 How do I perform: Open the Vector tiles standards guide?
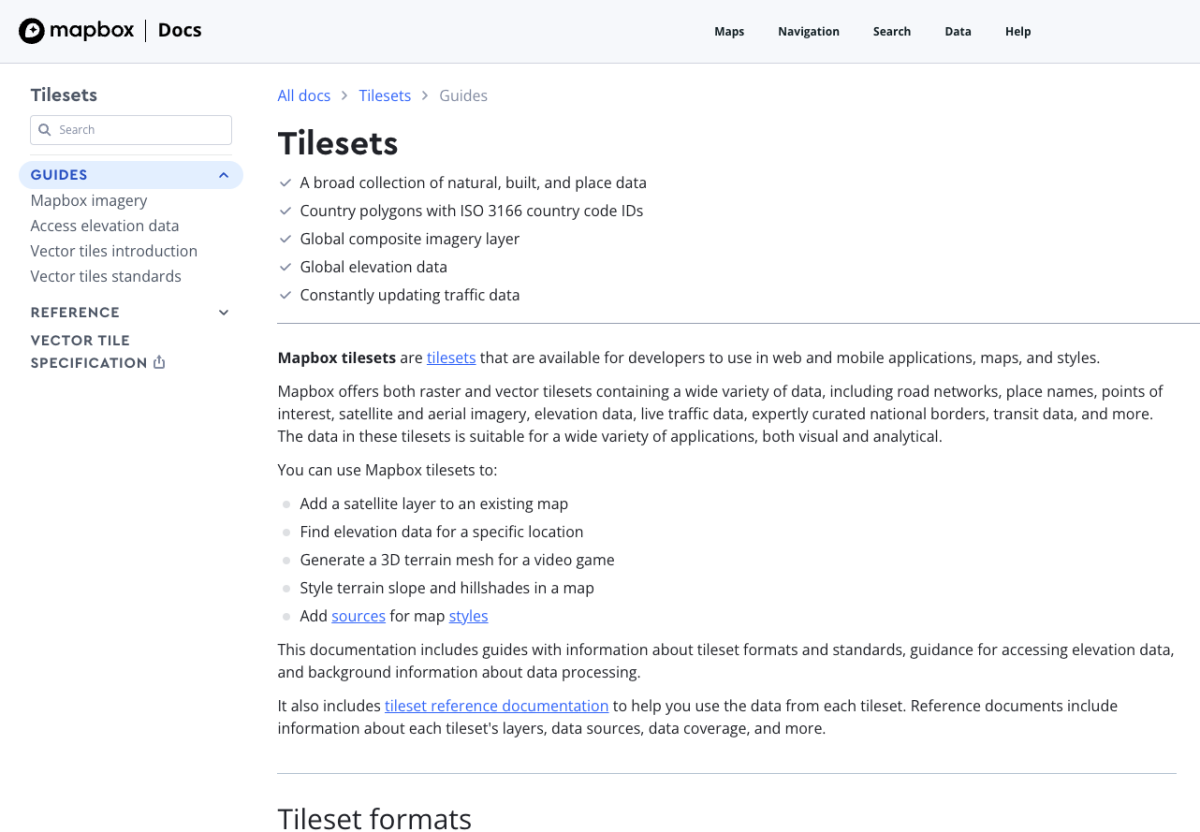click(105, 276)
